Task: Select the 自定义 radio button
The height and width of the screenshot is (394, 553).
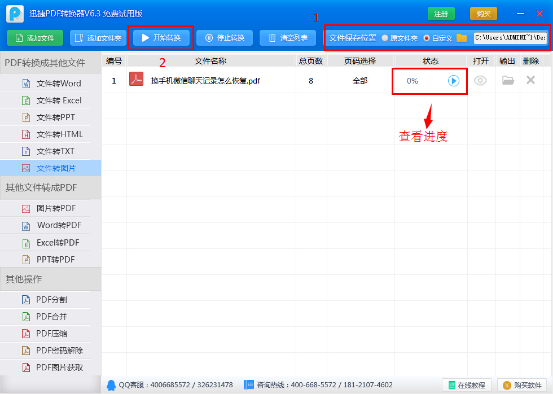Action: click(x=427, y=38)
